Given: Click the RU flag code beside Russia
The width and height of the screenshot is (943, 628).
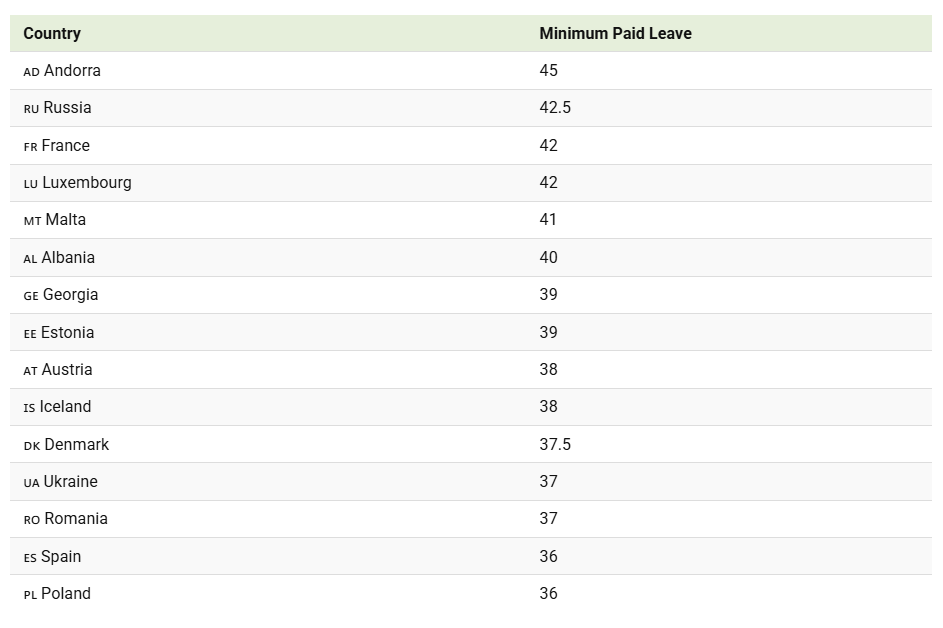Looking at the screenshot, I should pos(31,109).
